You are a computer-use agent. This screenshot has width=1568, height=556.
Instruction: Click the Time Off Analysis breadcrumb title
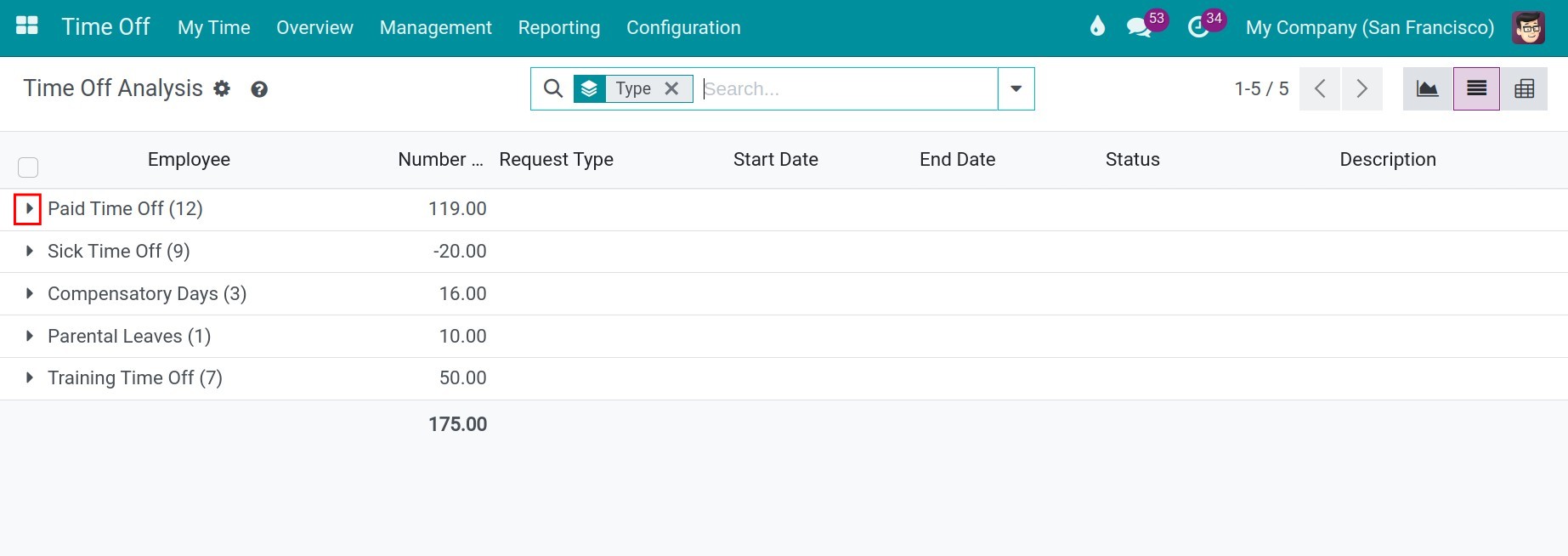pyautogui.click(x=113, y=88)
